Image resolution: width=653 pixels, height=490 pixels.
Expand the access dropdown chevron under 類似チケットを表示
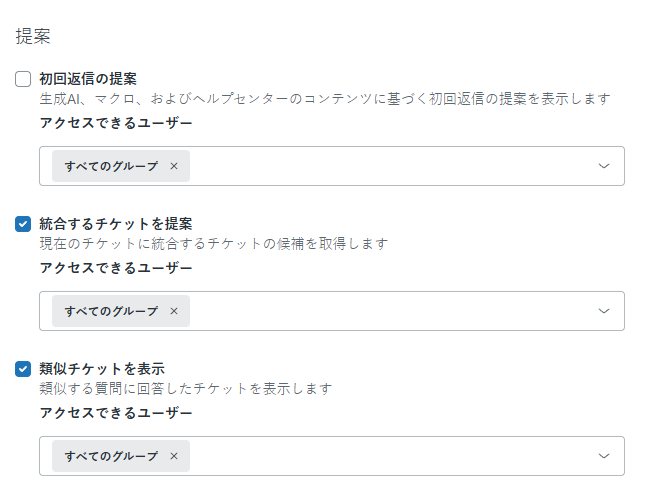coord(604,456)
